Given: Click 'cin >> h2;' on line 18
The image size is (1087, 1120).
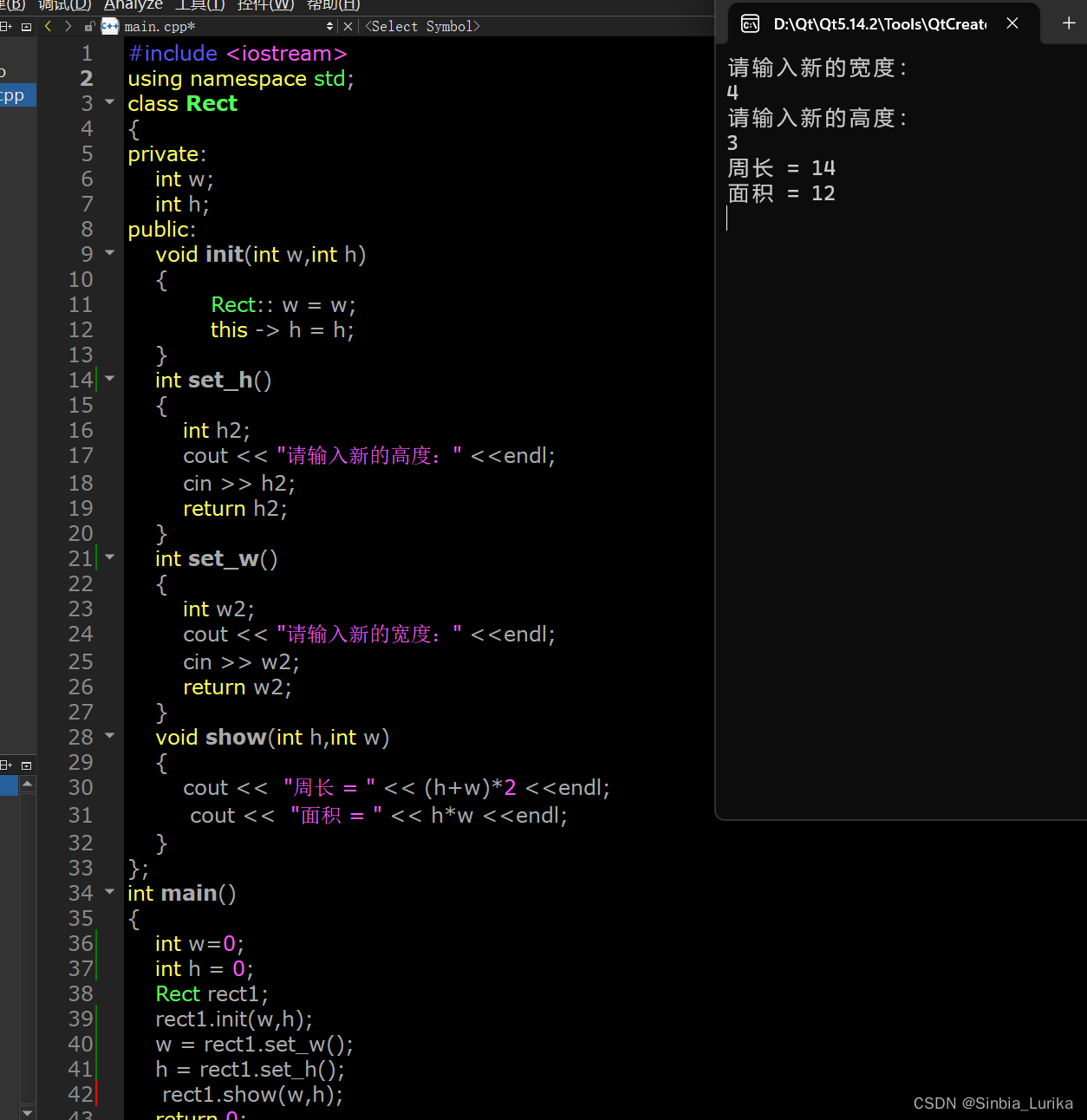Looking at the screenshot, I should click(x=239, y=484).
